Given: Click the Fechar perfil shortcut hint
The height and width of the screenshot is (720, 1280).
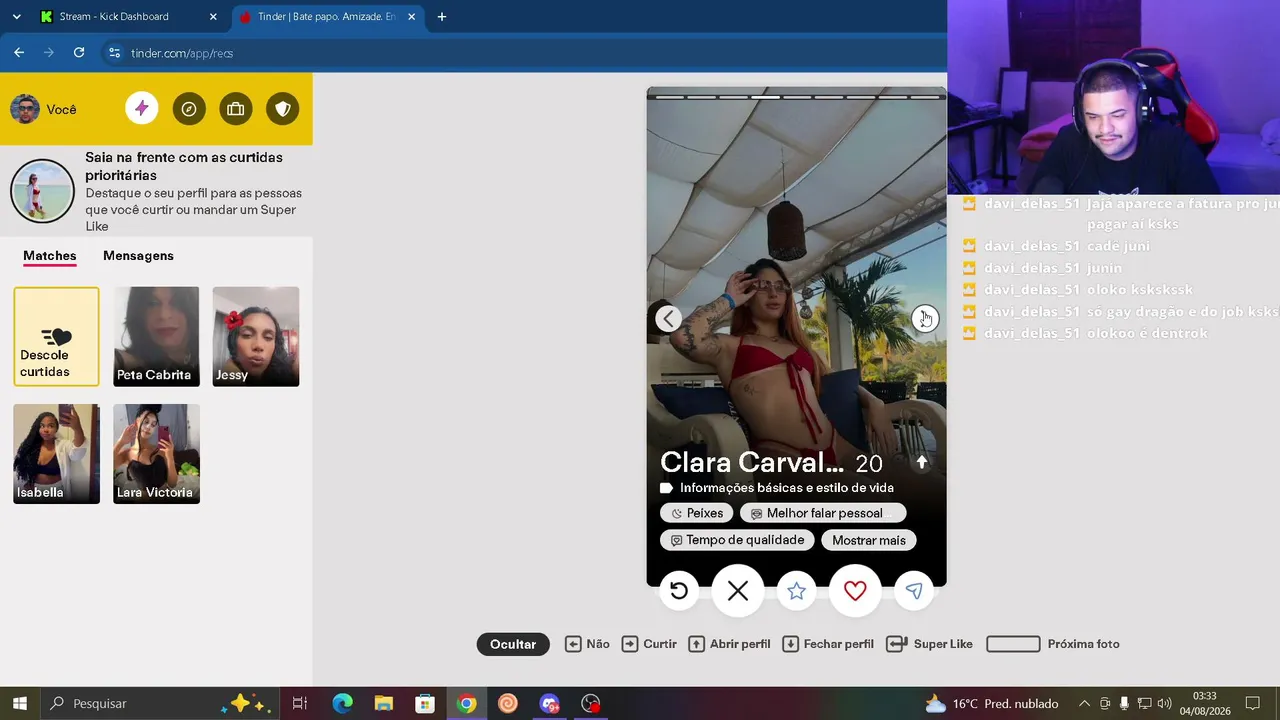Looking at the screenshot, I should (828, 644).
